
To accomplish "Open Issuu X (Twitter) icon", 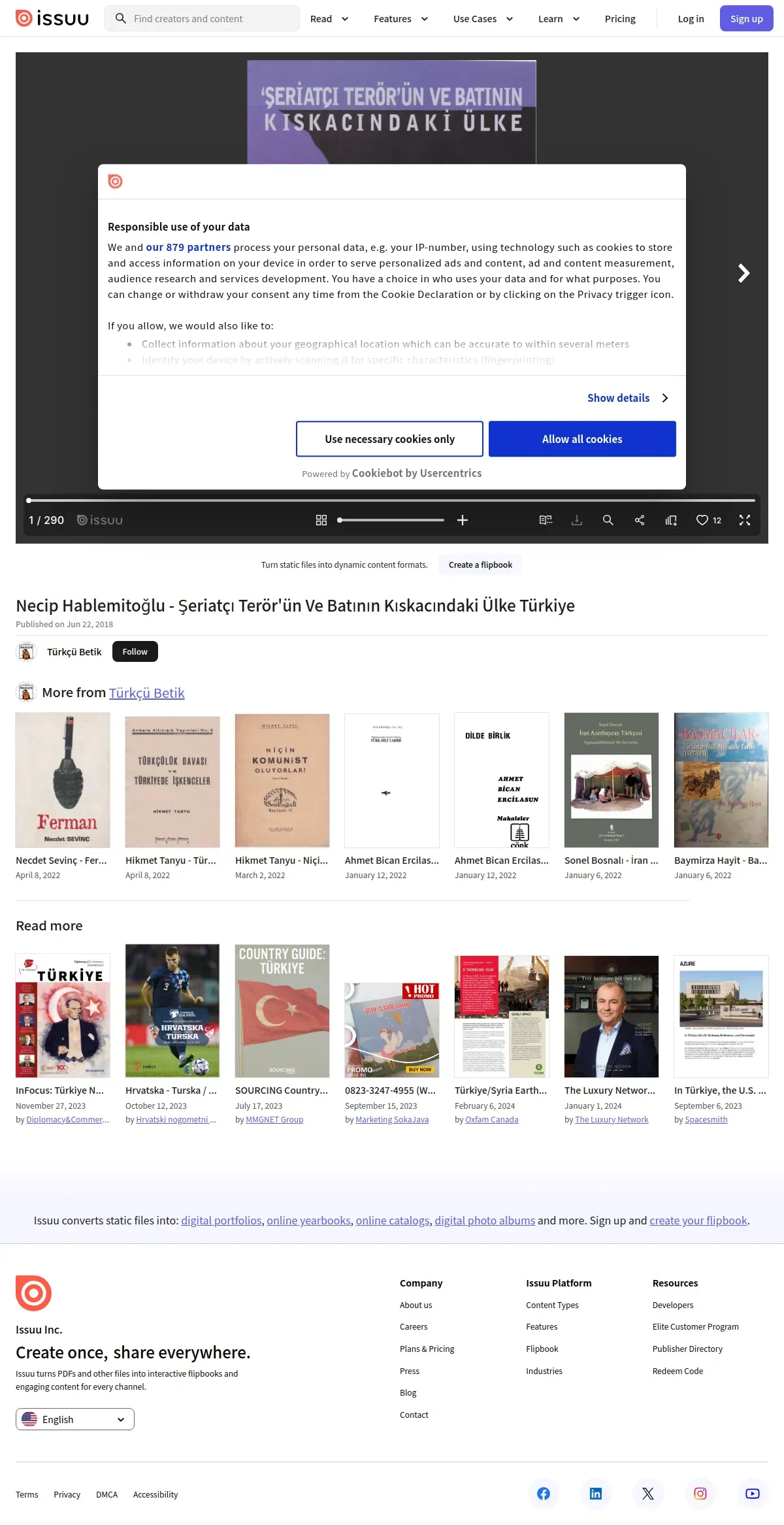I will (648, 1494).
